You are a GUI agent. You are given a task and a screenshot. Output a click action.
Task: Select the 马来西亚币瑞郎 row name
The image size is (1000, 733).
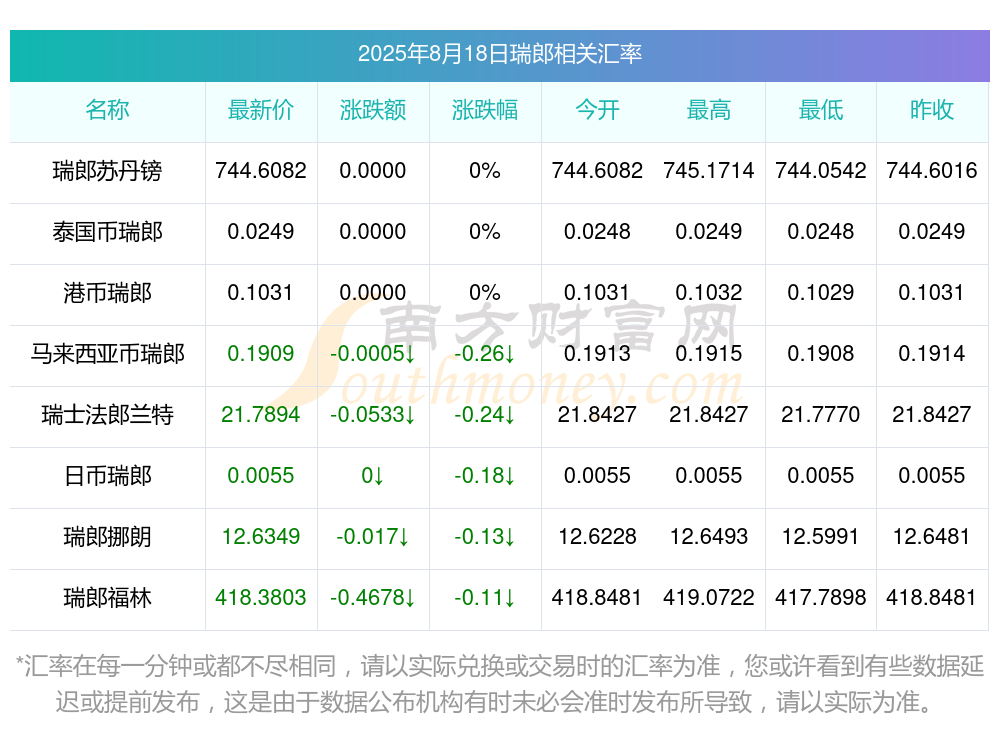pos(107,353)
